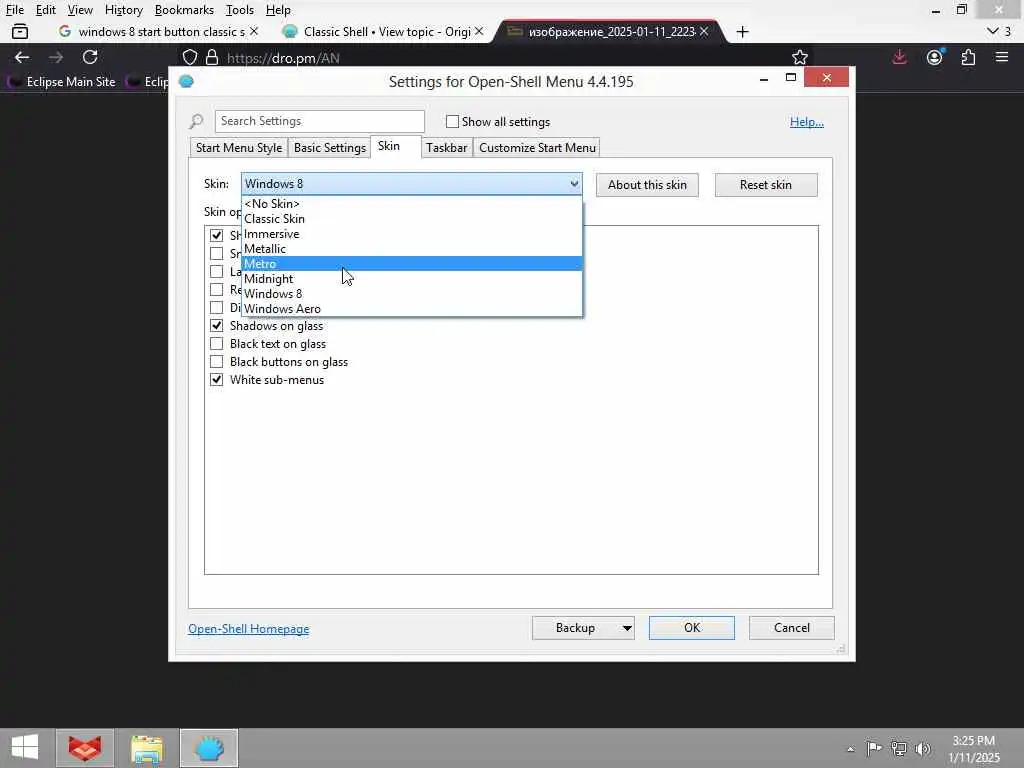1024x768 pixels.
Task: Open the browser hamburger menu
Action: [1002, 57]
